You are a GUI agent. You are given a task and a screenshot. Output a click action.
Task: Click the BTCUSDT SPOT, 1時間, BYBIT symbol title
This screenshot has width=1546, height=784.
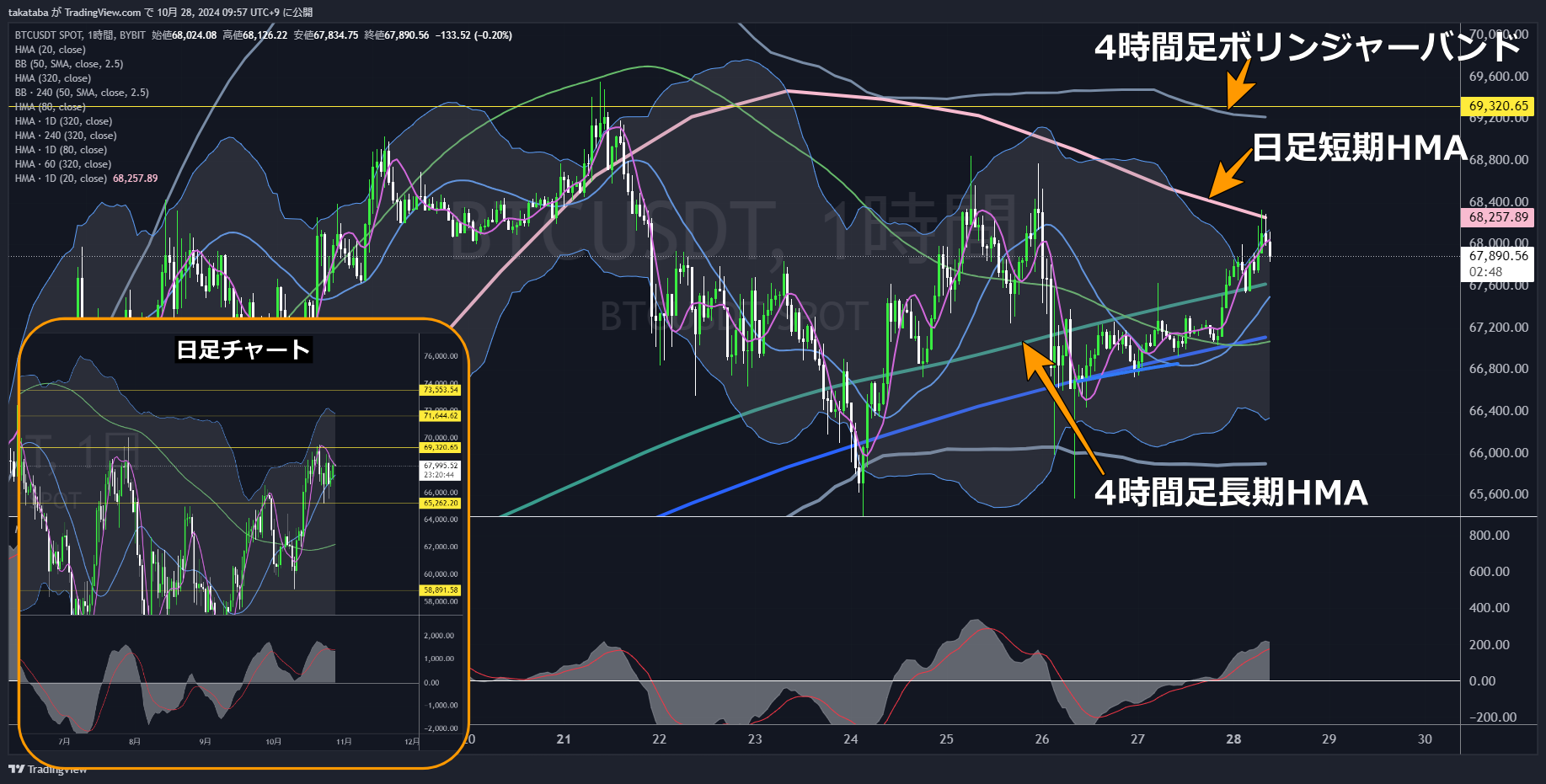tap(80, 35)
